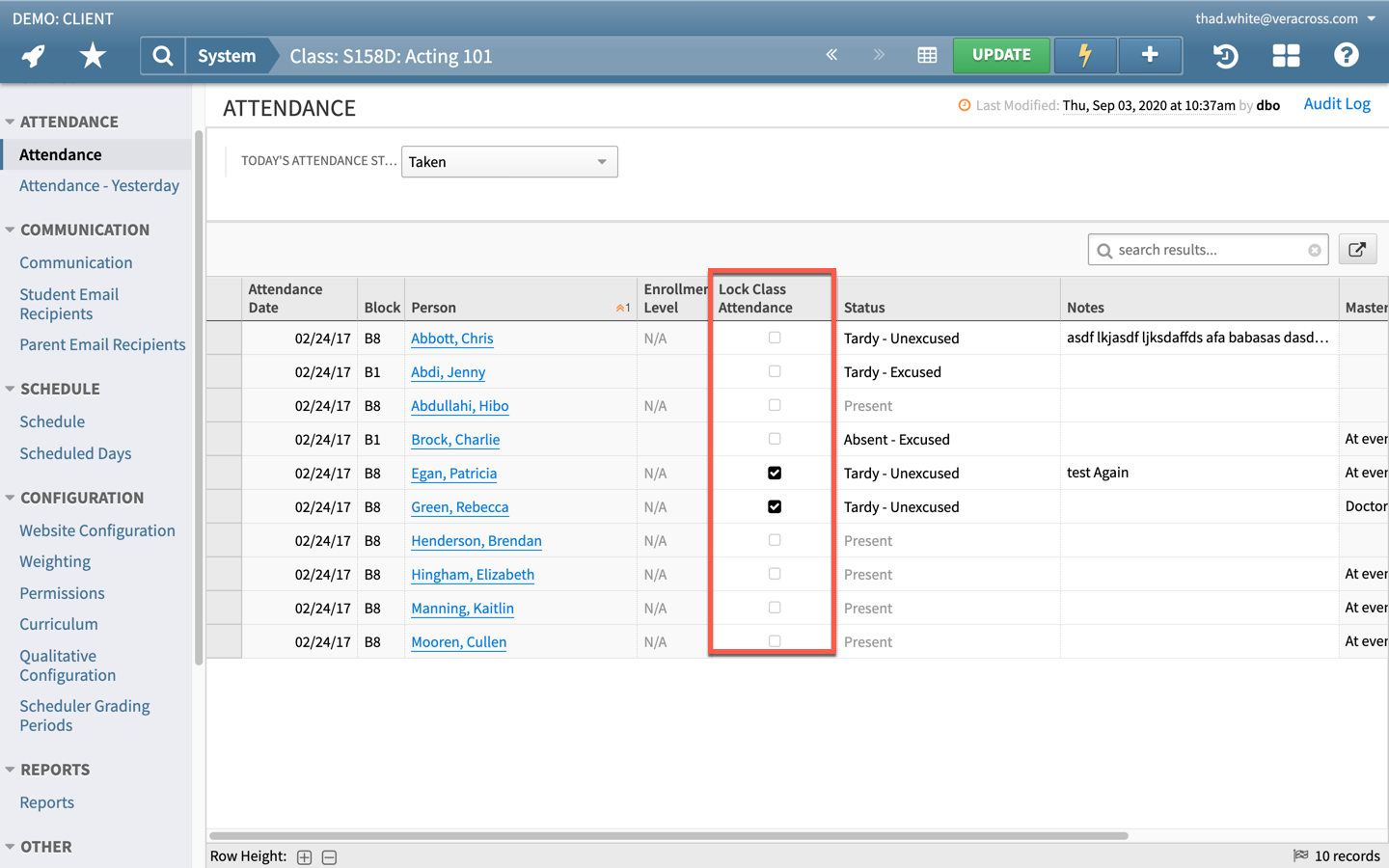The width and height of the screenshot is (1389, 868).
Task: Open the search tool in the navigation bar
Action: coord(161,55)
